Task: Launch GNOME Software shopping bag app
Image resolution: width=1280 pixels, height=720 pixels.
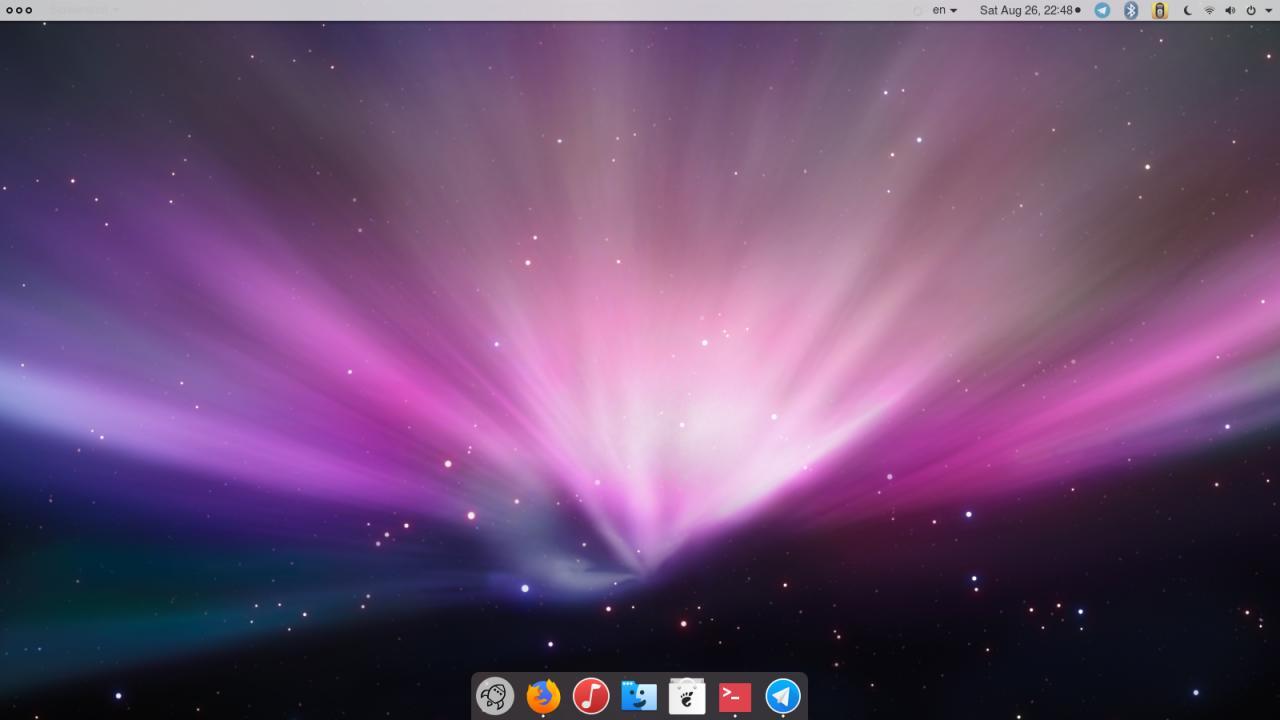Action: (687, 696)
